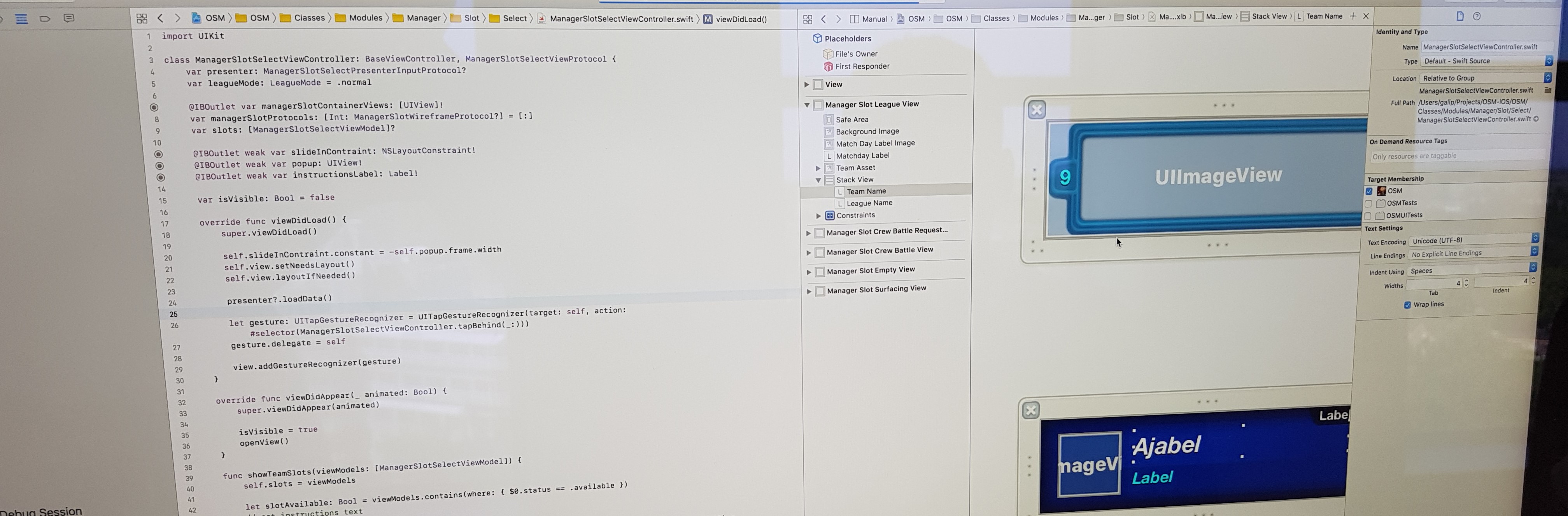The height and width of the screenshot is (516, 1568).
Task: Click the file Name input field
Action: pos(1487,47)
